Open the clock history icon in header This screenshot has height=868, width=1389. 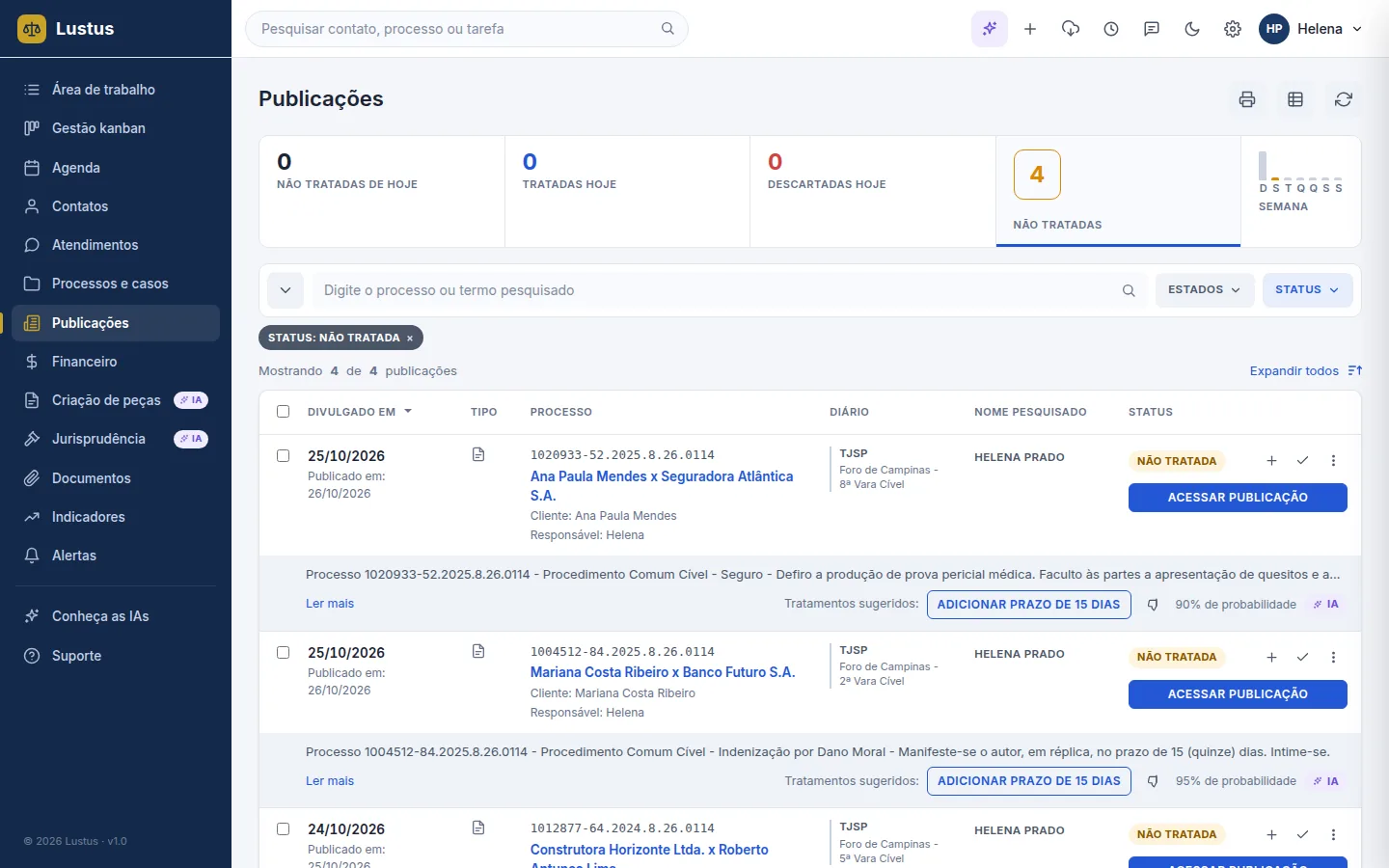(x=1111, y=29)
